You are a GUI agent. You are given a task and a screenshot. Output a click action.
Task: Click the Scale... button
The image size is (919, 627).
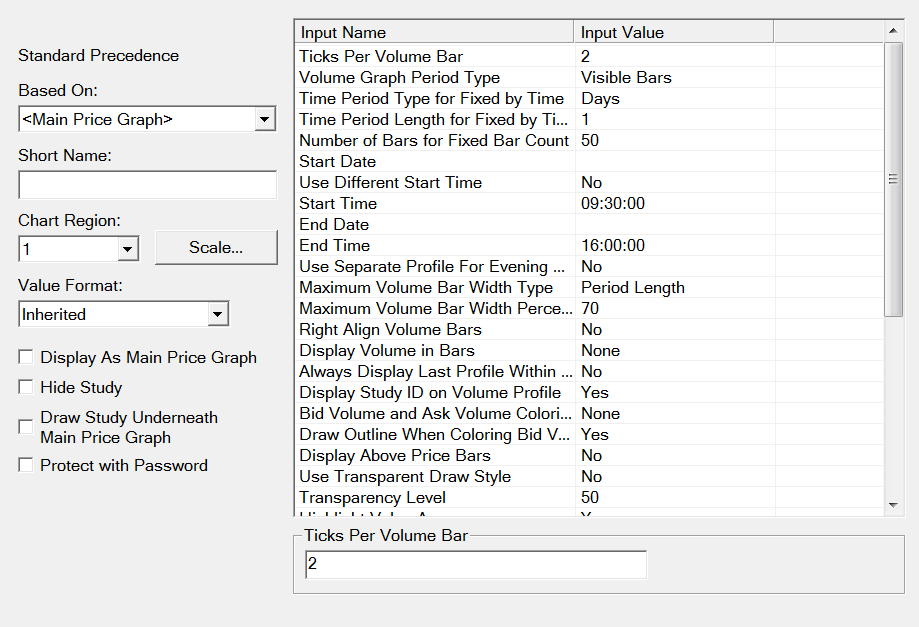(x=216, y=247)
